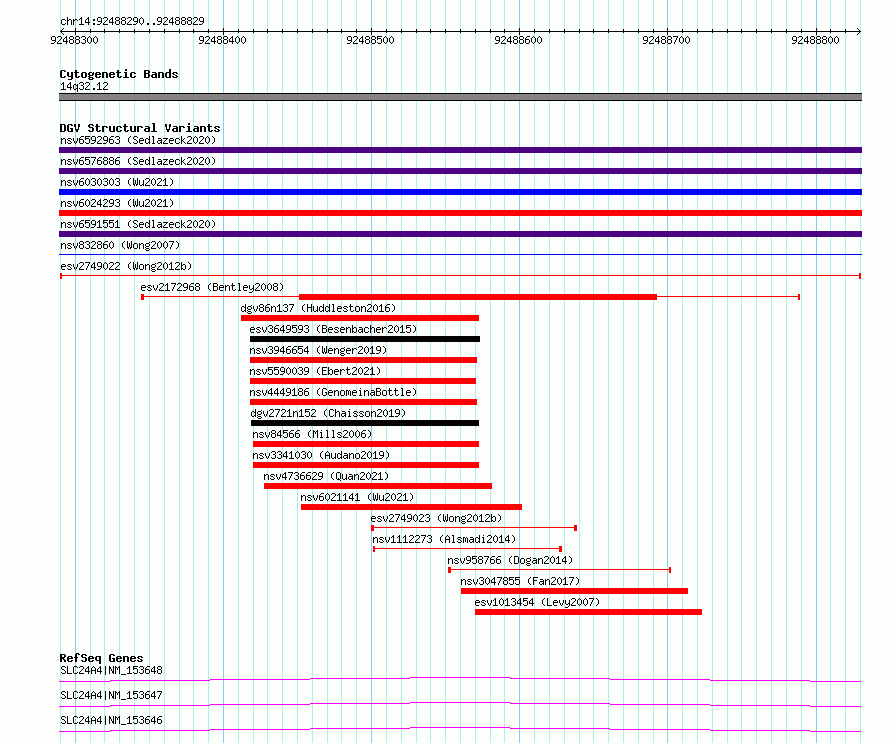Screen dimensions: 890x743
Task: Click ruler position 92488400
Action: (x=222, y=40)
